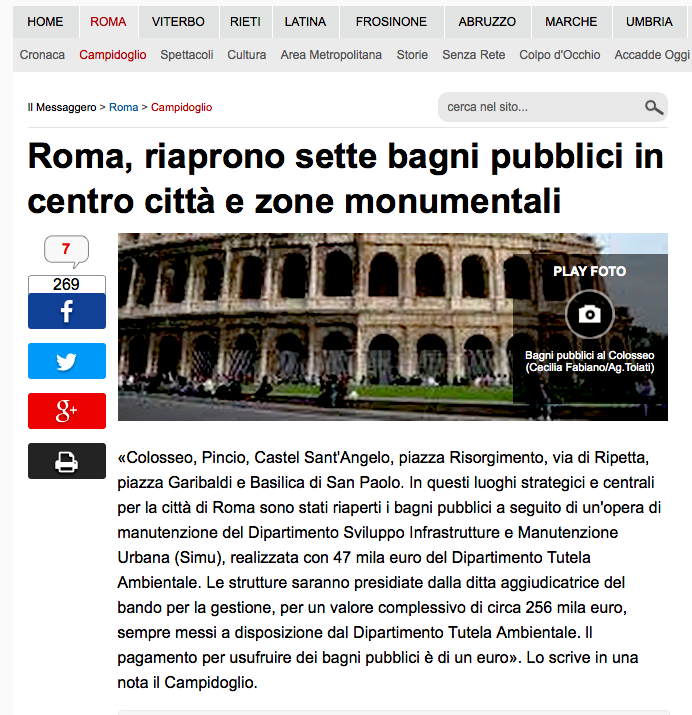Open Area Metropolitana subsection
Viewport: 692px width, 715px height.
[x=331, y=55]
